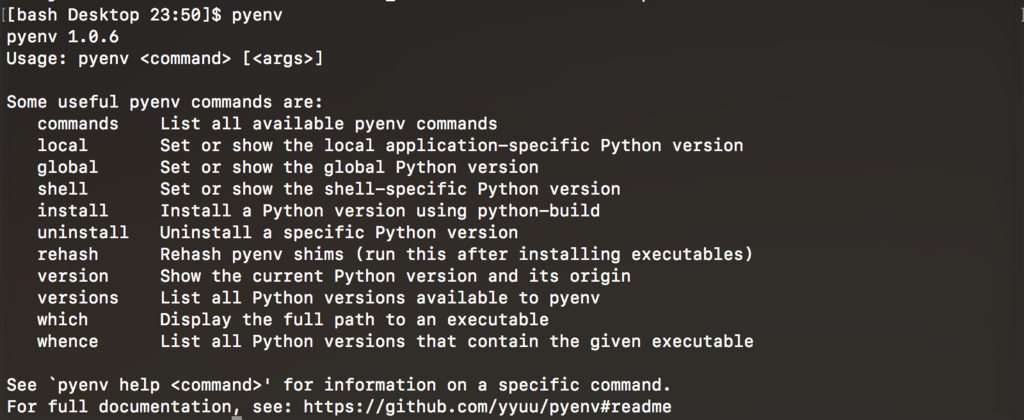The height and width of the screenshot is (420, 1024).
Task: Click the 'which' command name
Action: 63,319
